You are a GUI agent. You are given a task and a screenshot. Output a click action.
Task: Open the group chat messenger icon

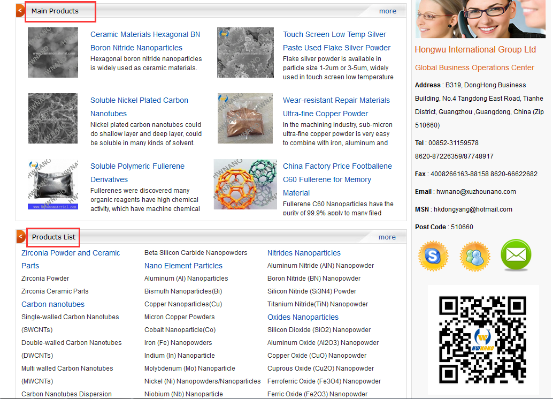[475, 256]
